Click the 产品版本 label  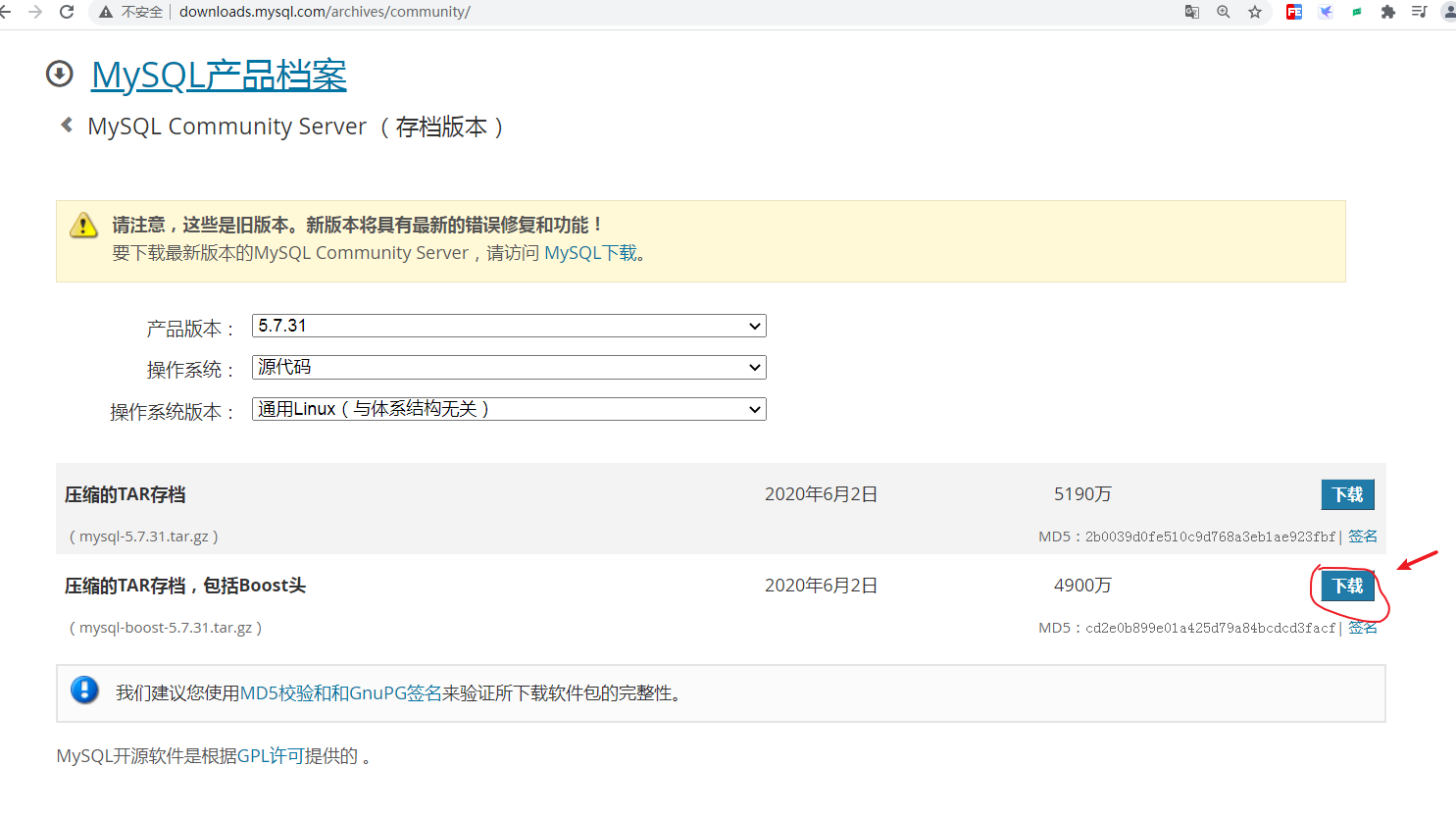coord(191,329)
